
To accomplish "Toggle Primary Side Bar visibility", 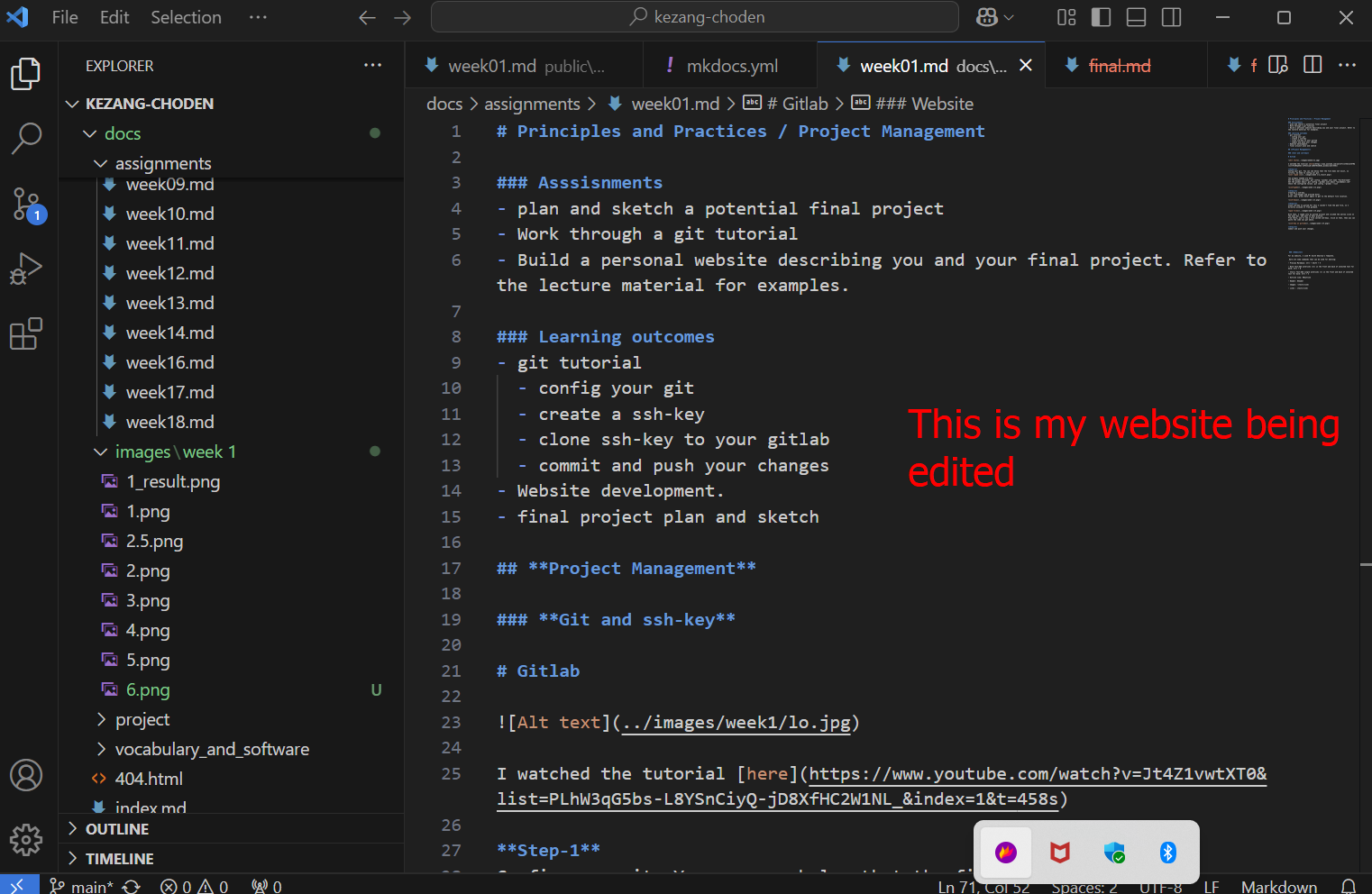I will [x=1101, y=17].
